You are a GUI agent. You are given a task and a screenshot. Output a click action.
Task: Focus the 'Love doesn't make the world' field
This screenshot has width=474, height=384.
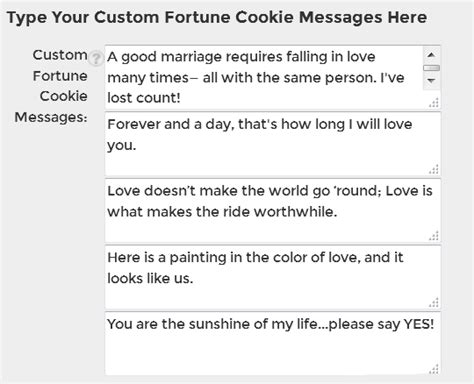pyautogui.click(x=273, y=211)
